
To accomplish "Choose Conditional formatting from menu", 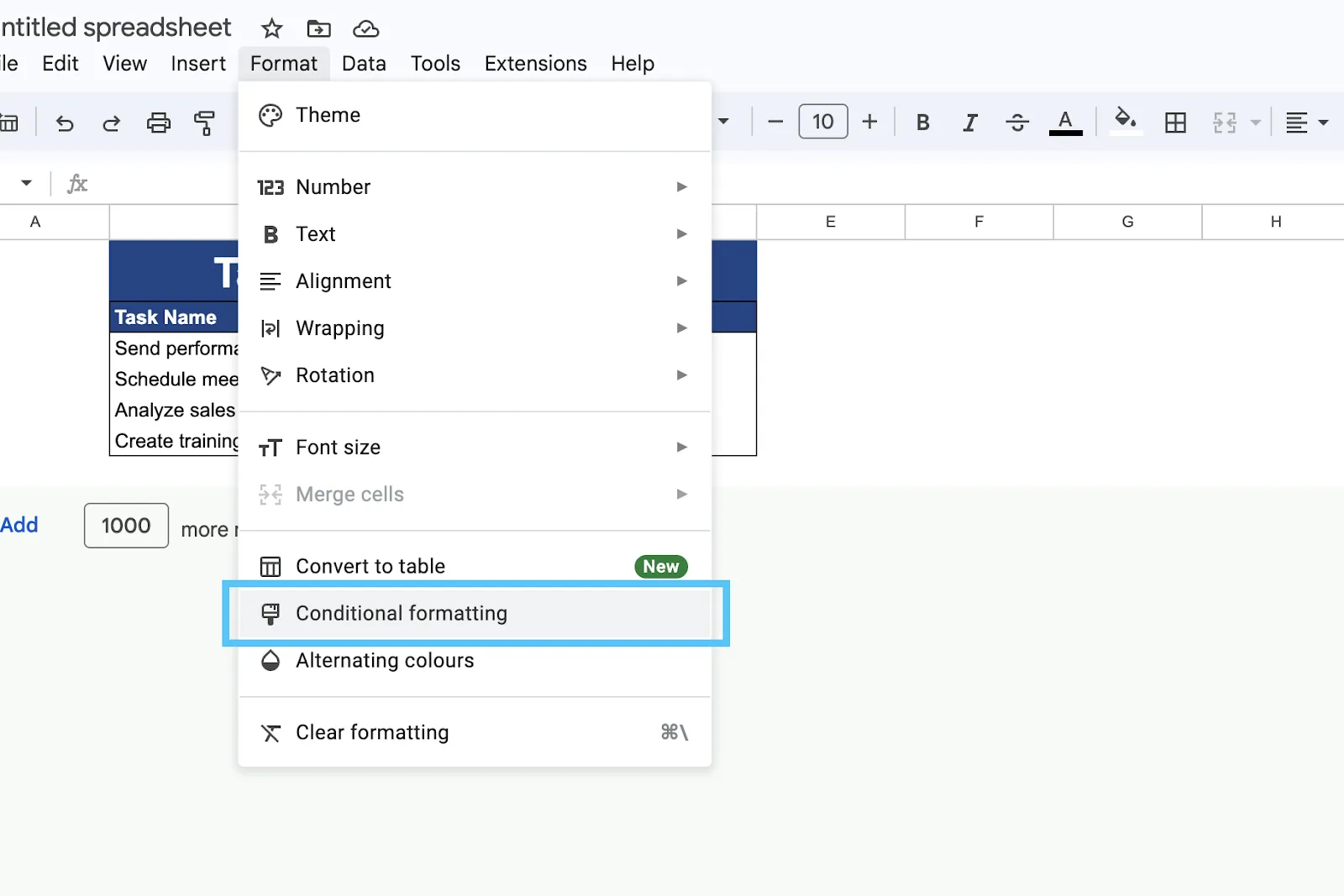I will (475, 613).
